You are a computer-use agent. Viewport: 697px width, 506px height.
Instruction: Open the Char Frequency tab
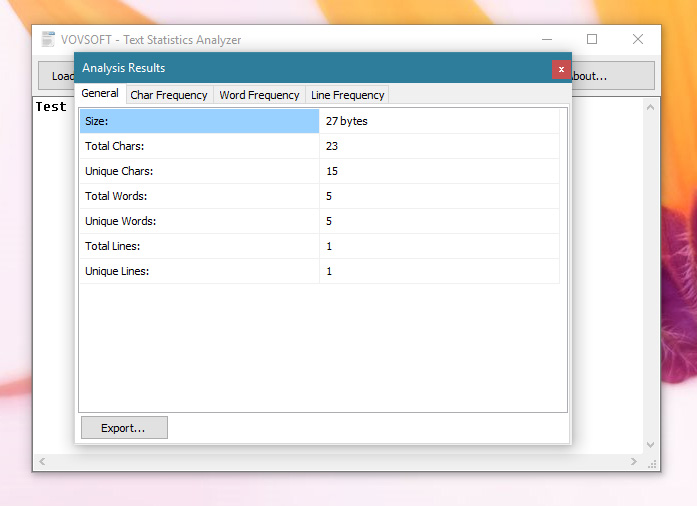[169, 95]
